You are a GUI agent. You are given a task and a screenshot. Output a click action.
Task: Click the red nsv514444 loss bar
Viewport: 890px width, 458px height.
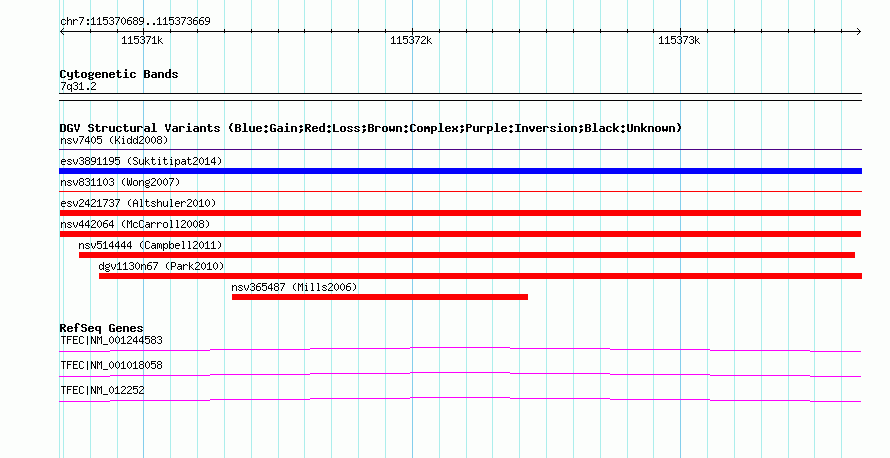[x=467, y=255]
